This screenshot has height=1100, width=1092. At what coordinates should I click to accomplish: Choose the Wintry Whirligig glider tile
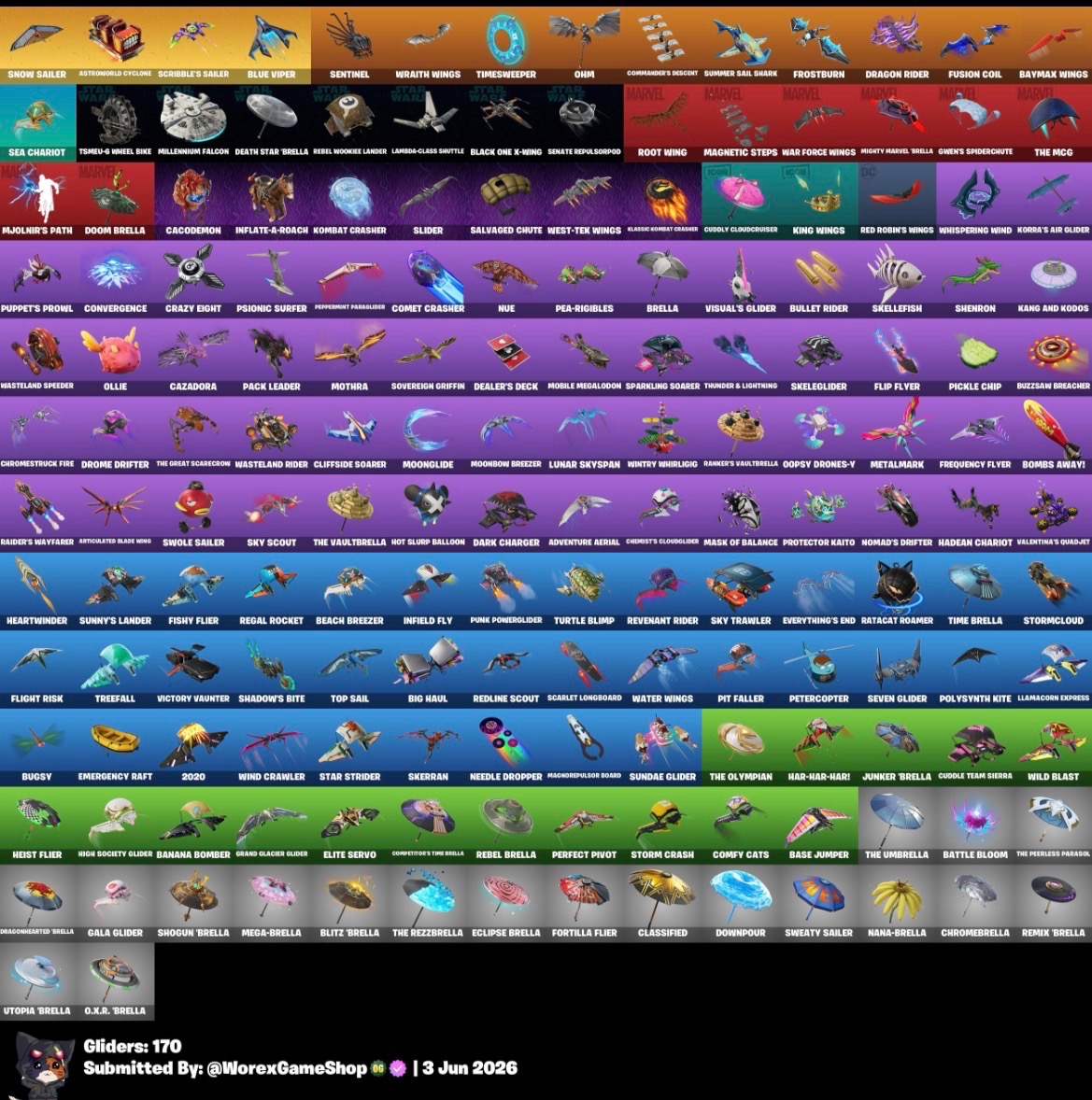point(662,434)
